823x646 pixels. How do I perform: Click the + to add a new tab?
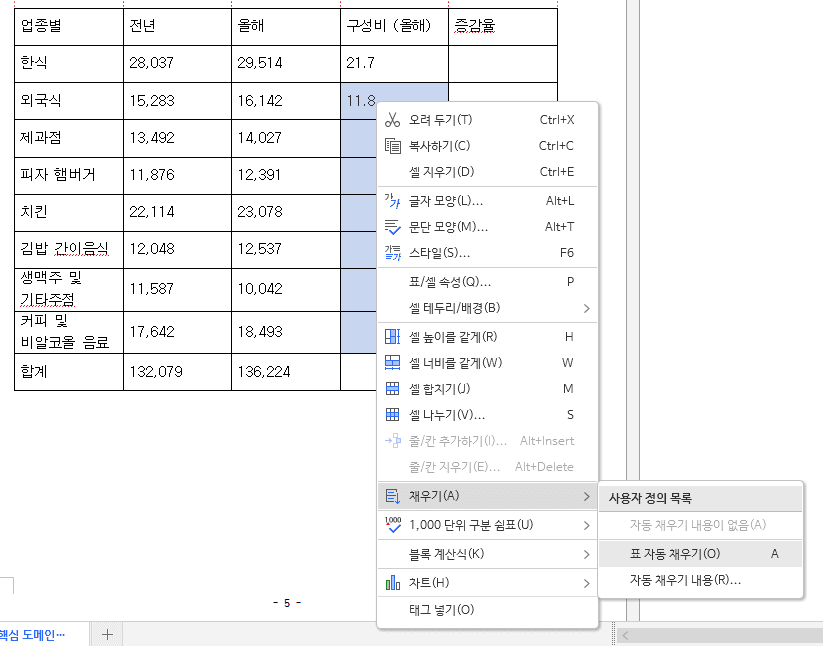pos(107,633)
